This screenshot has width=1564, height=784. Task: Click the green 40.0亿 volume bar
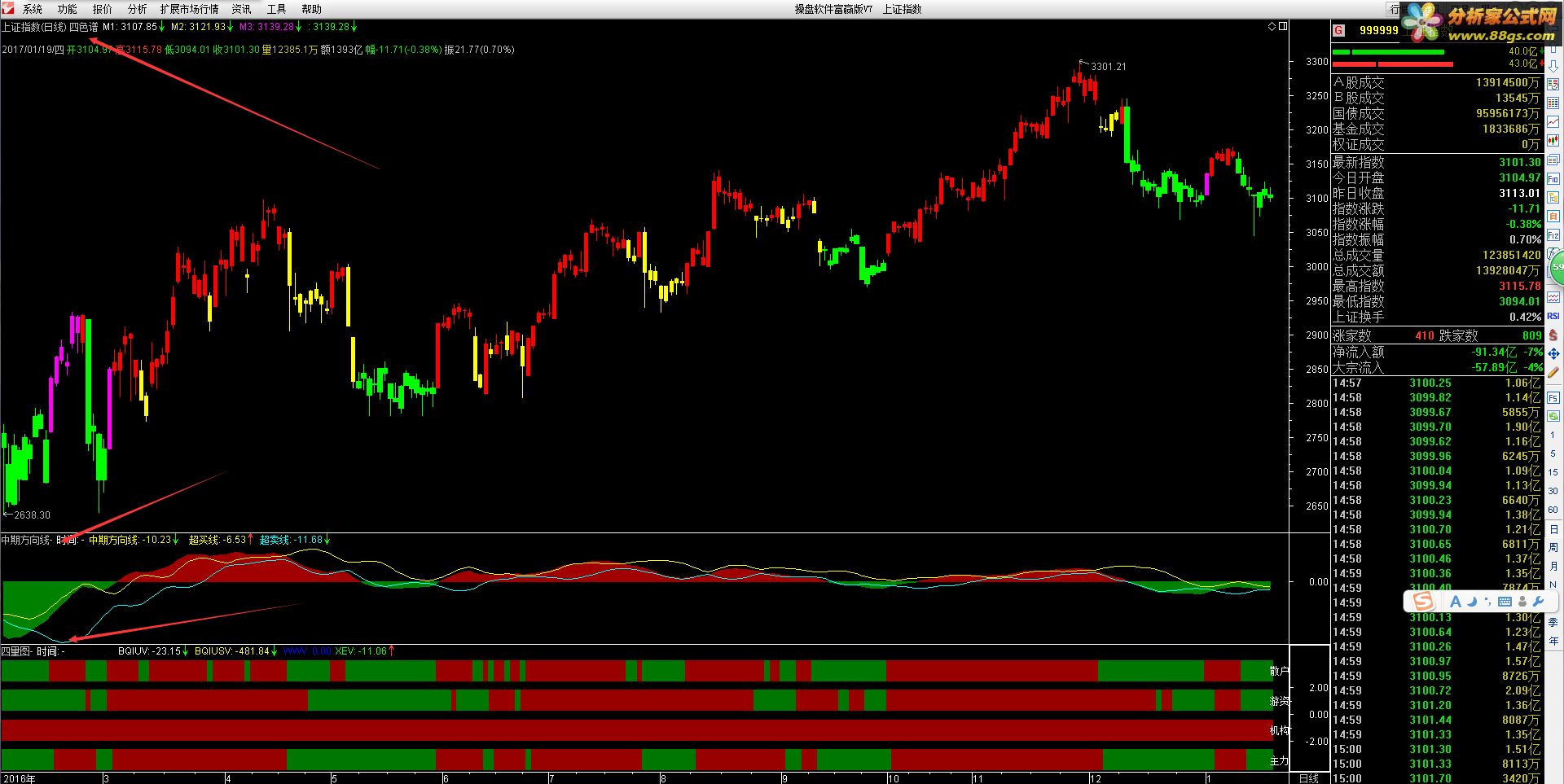tap(1389, 52)
